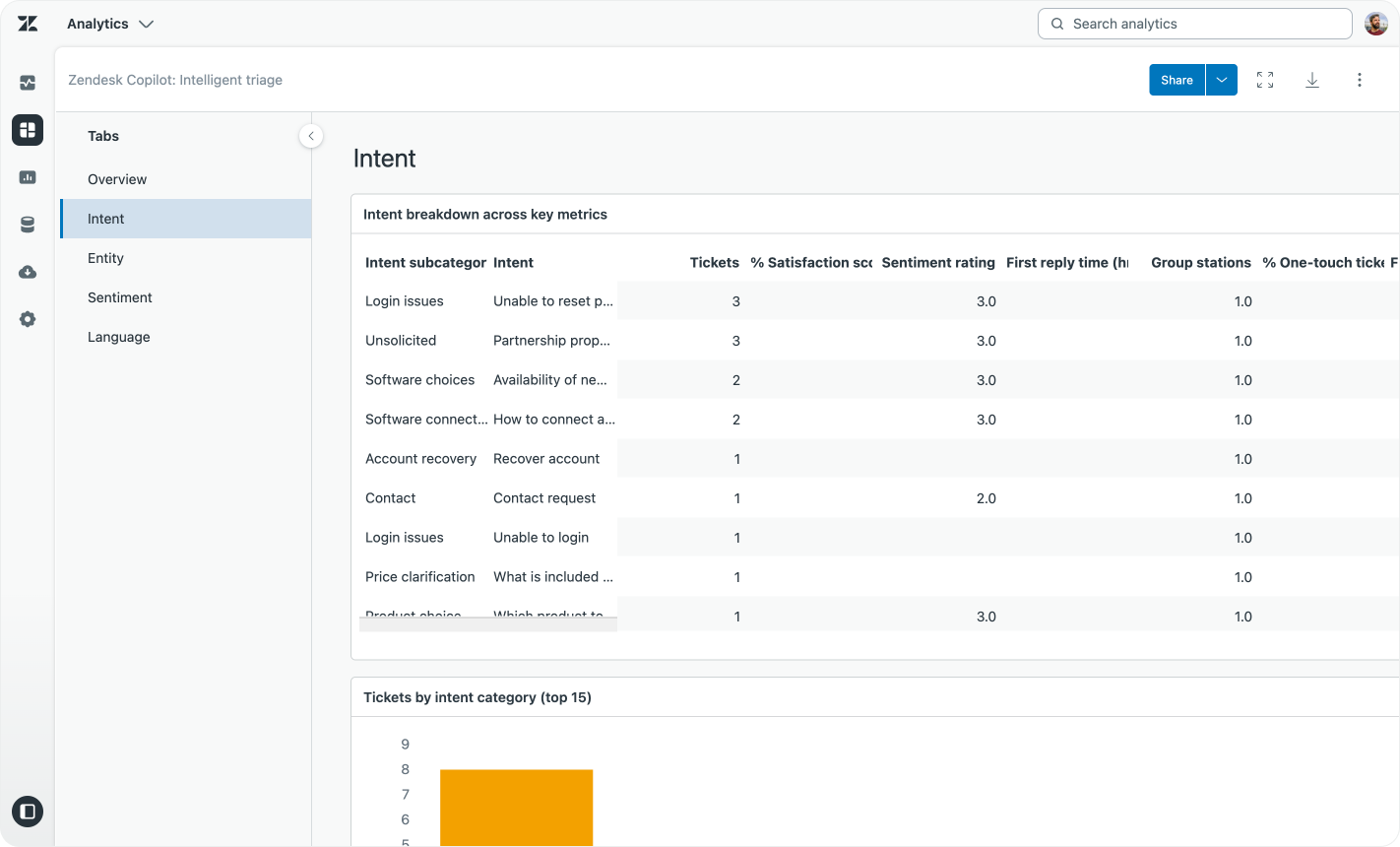Click the Software choices subcategory cell
Screen dimensions: 1400x847
tap(419, 380)
